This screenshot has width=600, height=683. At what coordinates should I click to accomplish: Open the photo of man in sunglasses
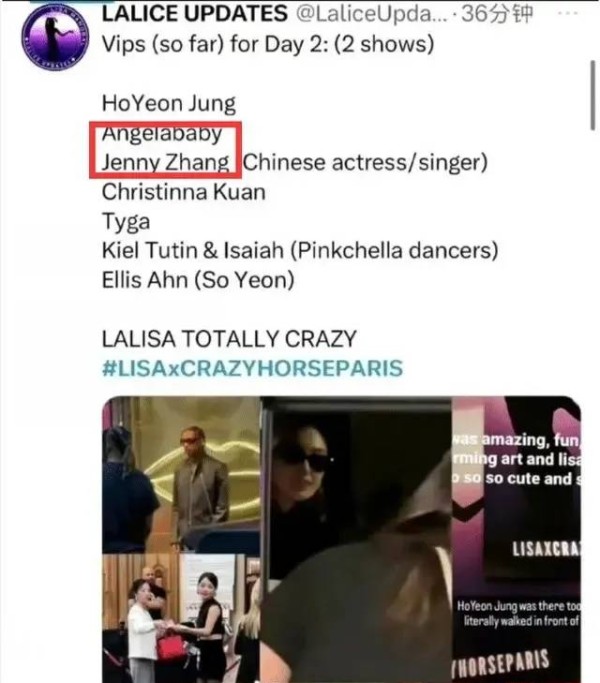181,474
